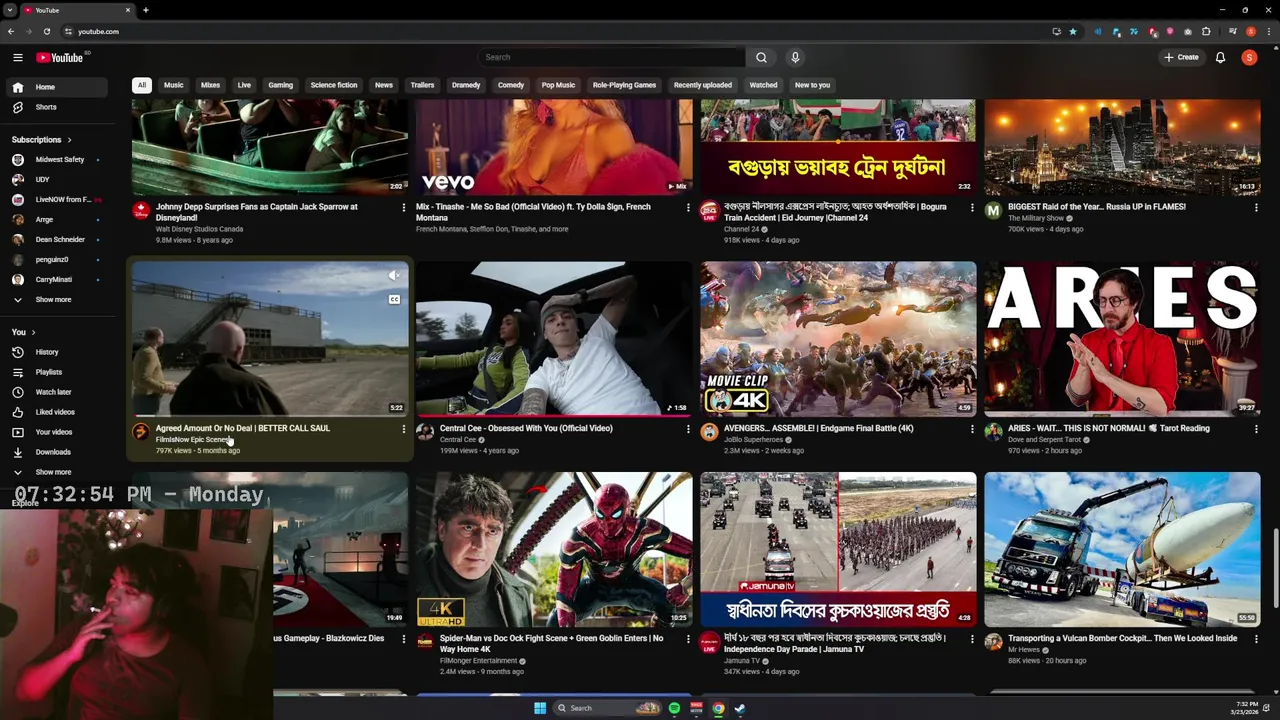Expand the You section header
Viewport: 1280px width, 720px height.
(24, 332)
